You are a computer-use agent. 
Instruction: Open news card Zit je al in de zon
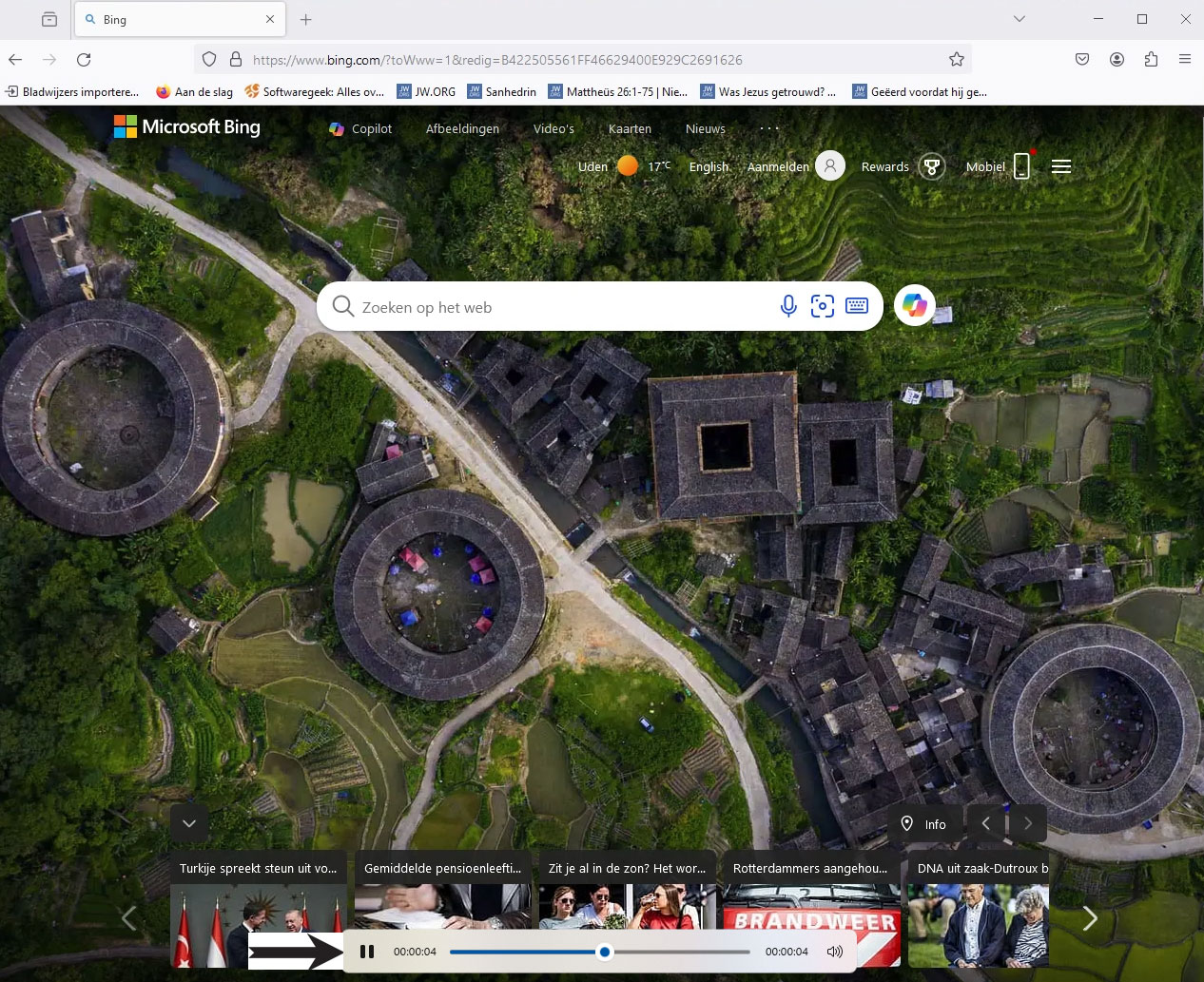[x=627, y=909]
